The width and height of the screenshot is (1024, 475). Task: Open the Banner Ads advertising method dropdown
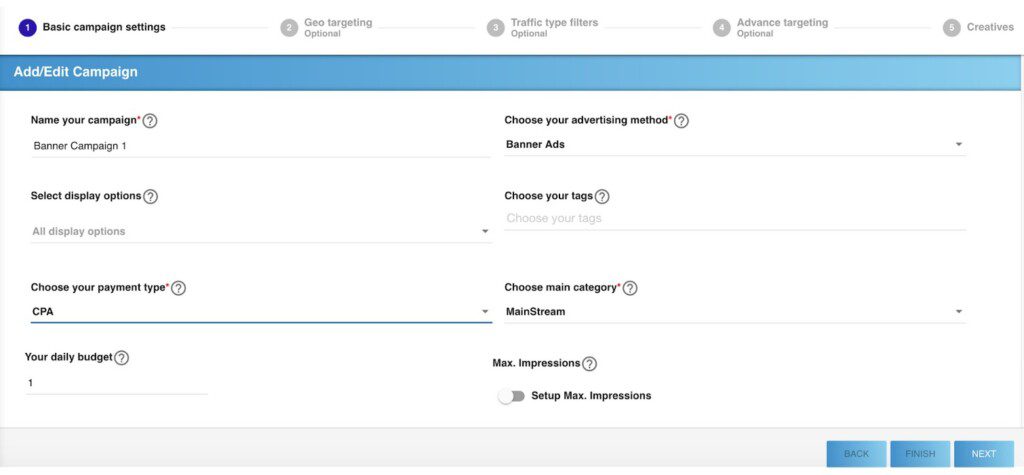tap(734, 145)
